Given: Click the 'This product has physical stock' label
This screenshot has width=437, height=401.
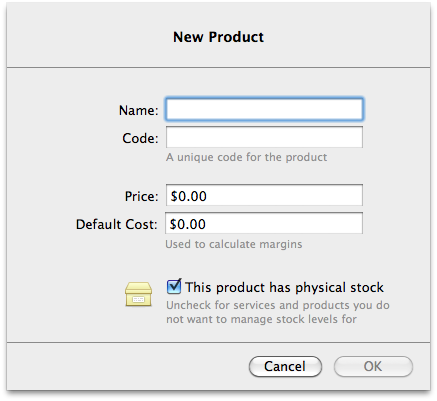Looking at the screenshot, I should click(x=284, y=287).
